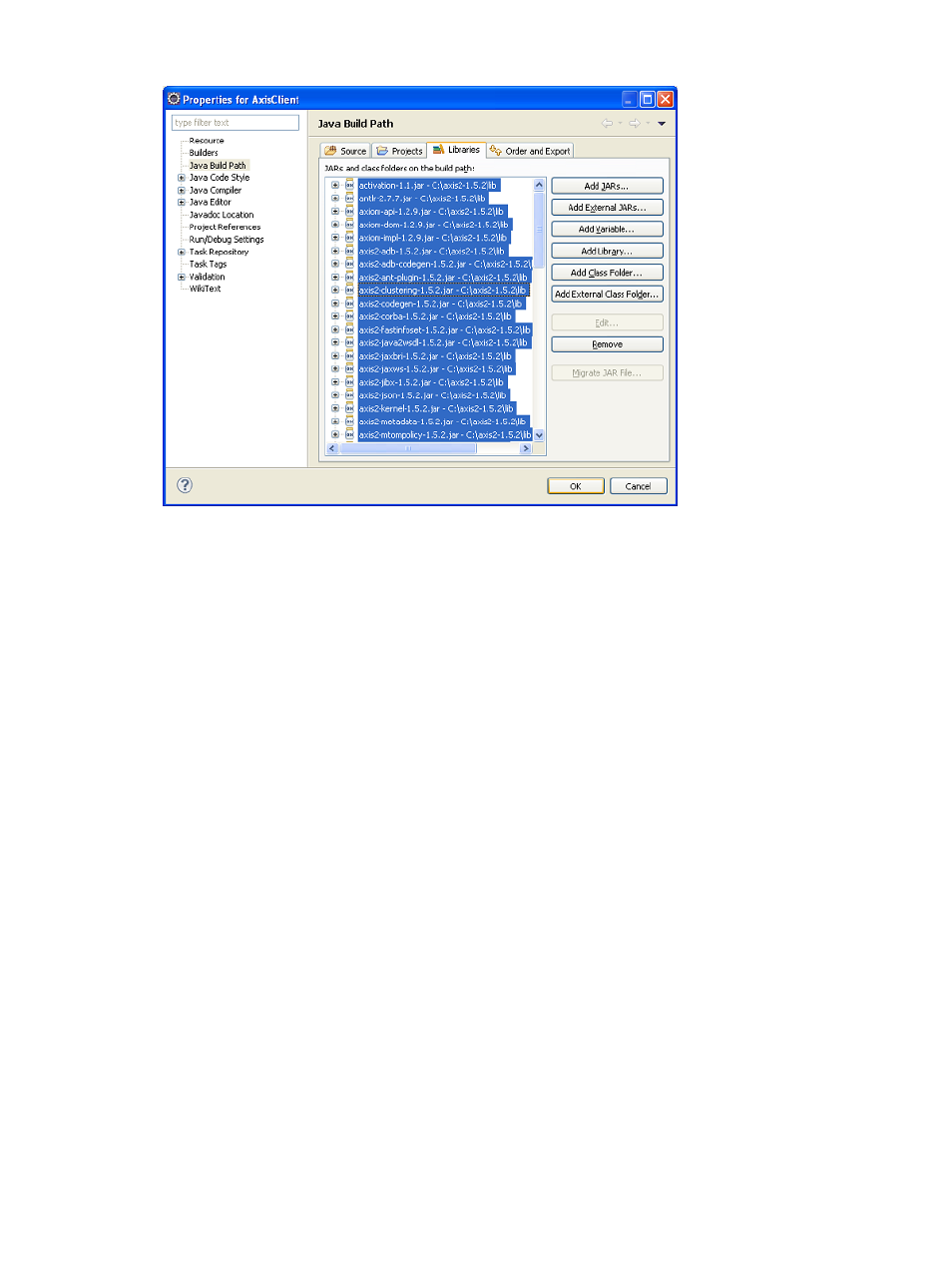
Task: Select the axis2-json-1.5.2.jar row text
Action: [433, 395]
